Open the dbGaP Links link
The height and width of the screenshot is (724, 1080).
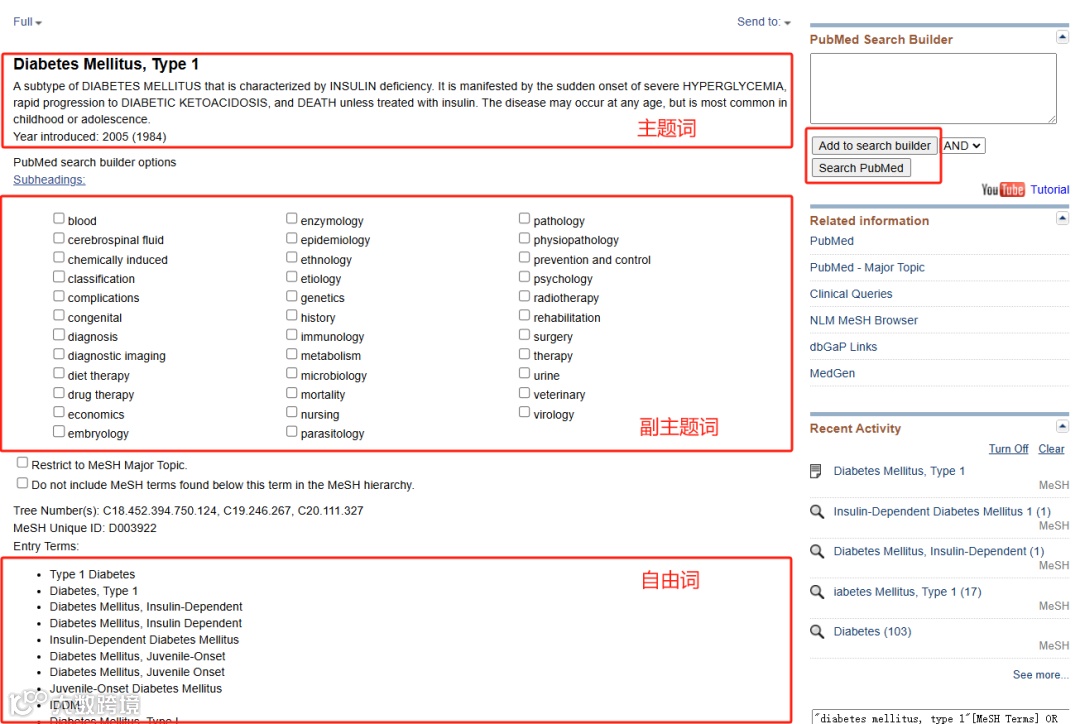(843, 347)
